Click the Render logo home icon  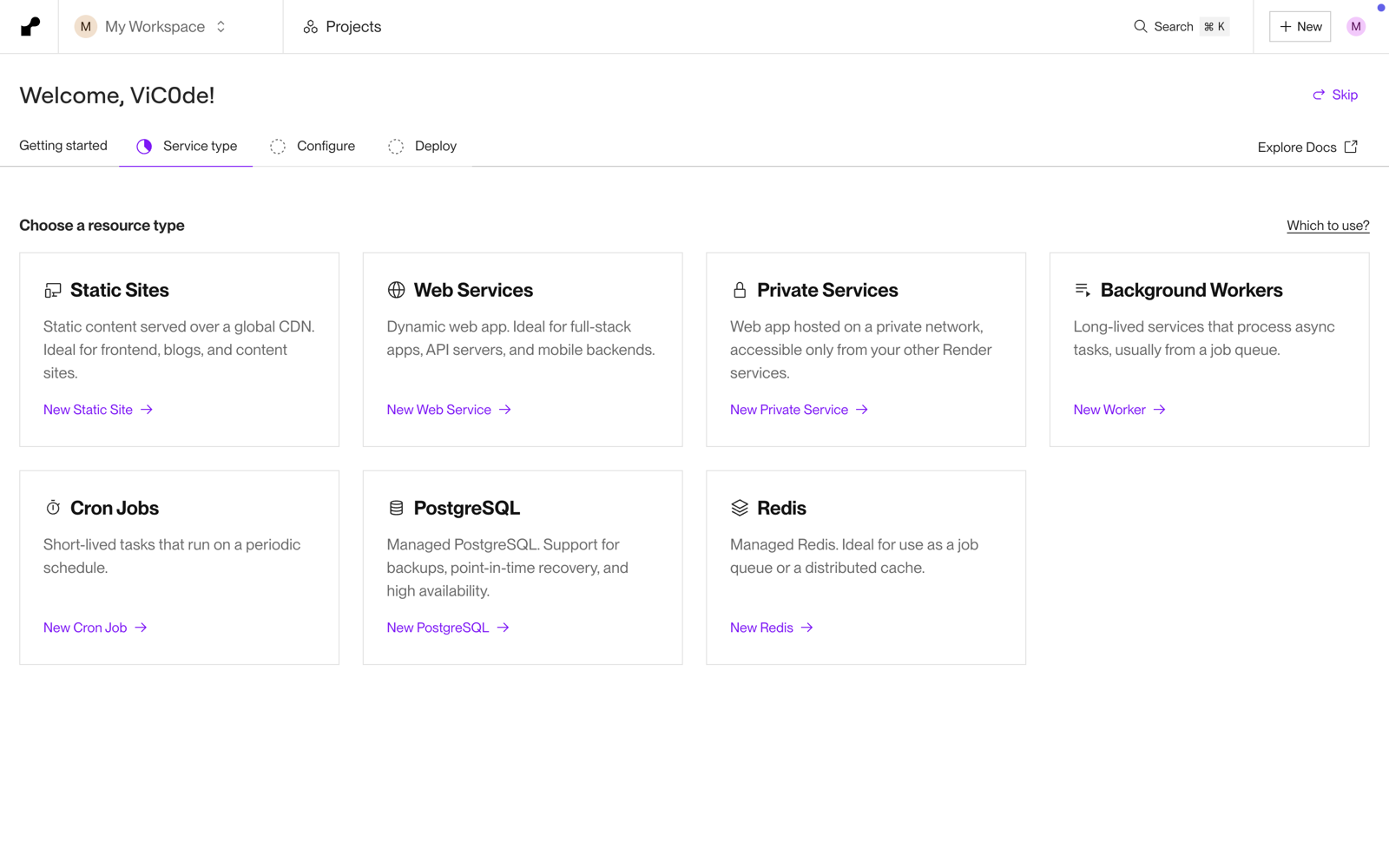click(x=30, y=27)
